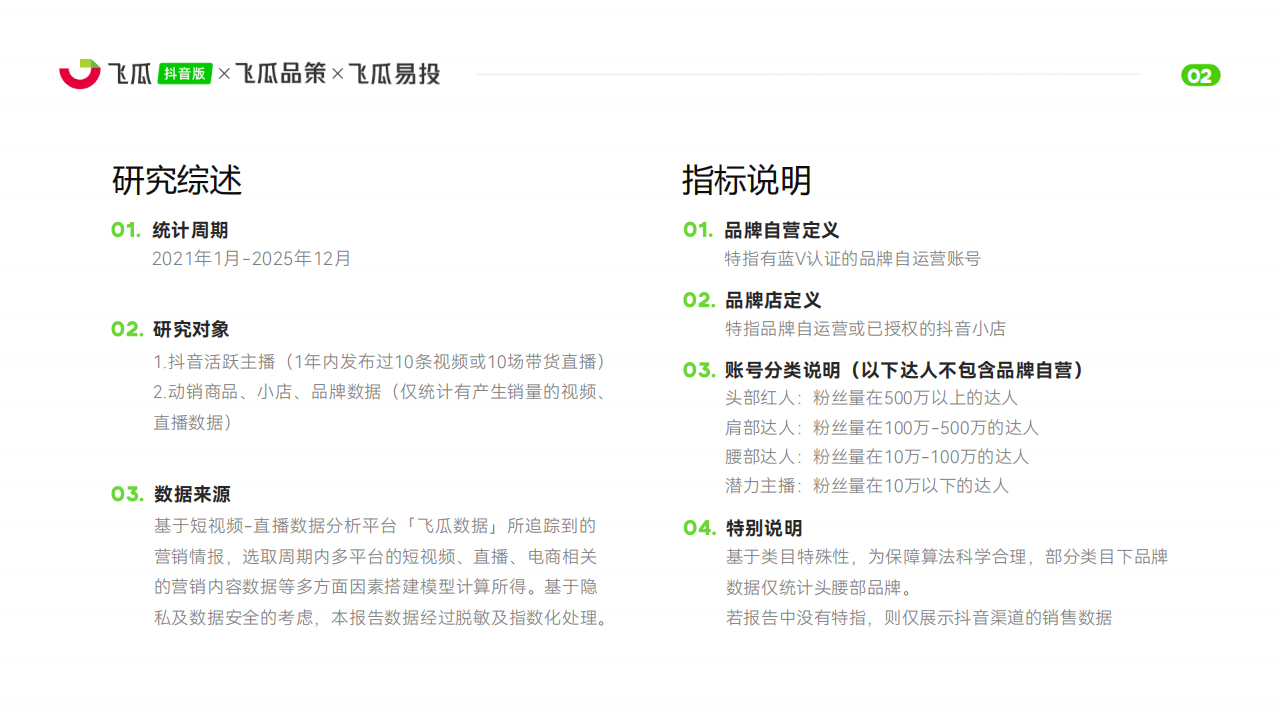Click the 数据来源 subheading
1280x720 pixels.
[192, 495]
